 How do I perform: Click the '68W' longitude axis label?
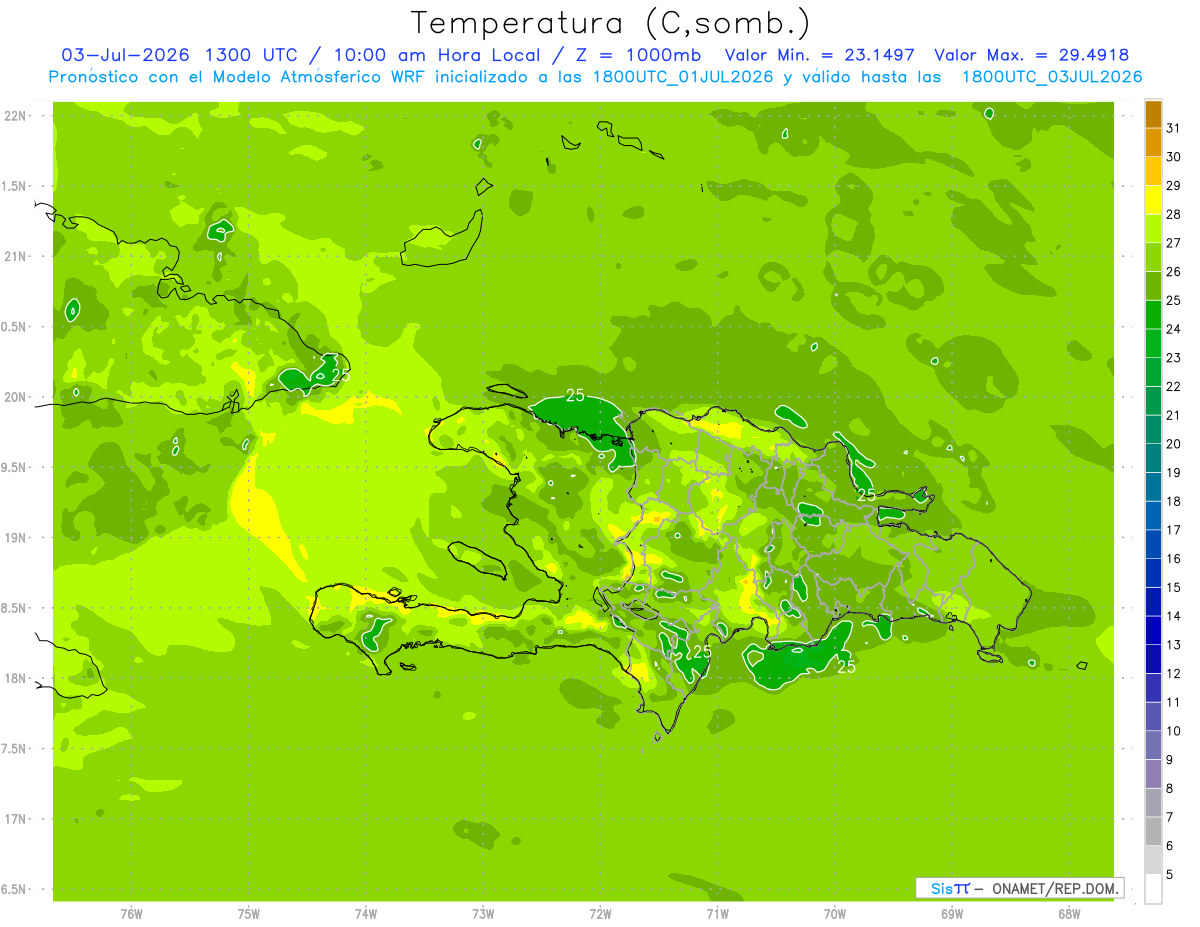coord(1069,914)
